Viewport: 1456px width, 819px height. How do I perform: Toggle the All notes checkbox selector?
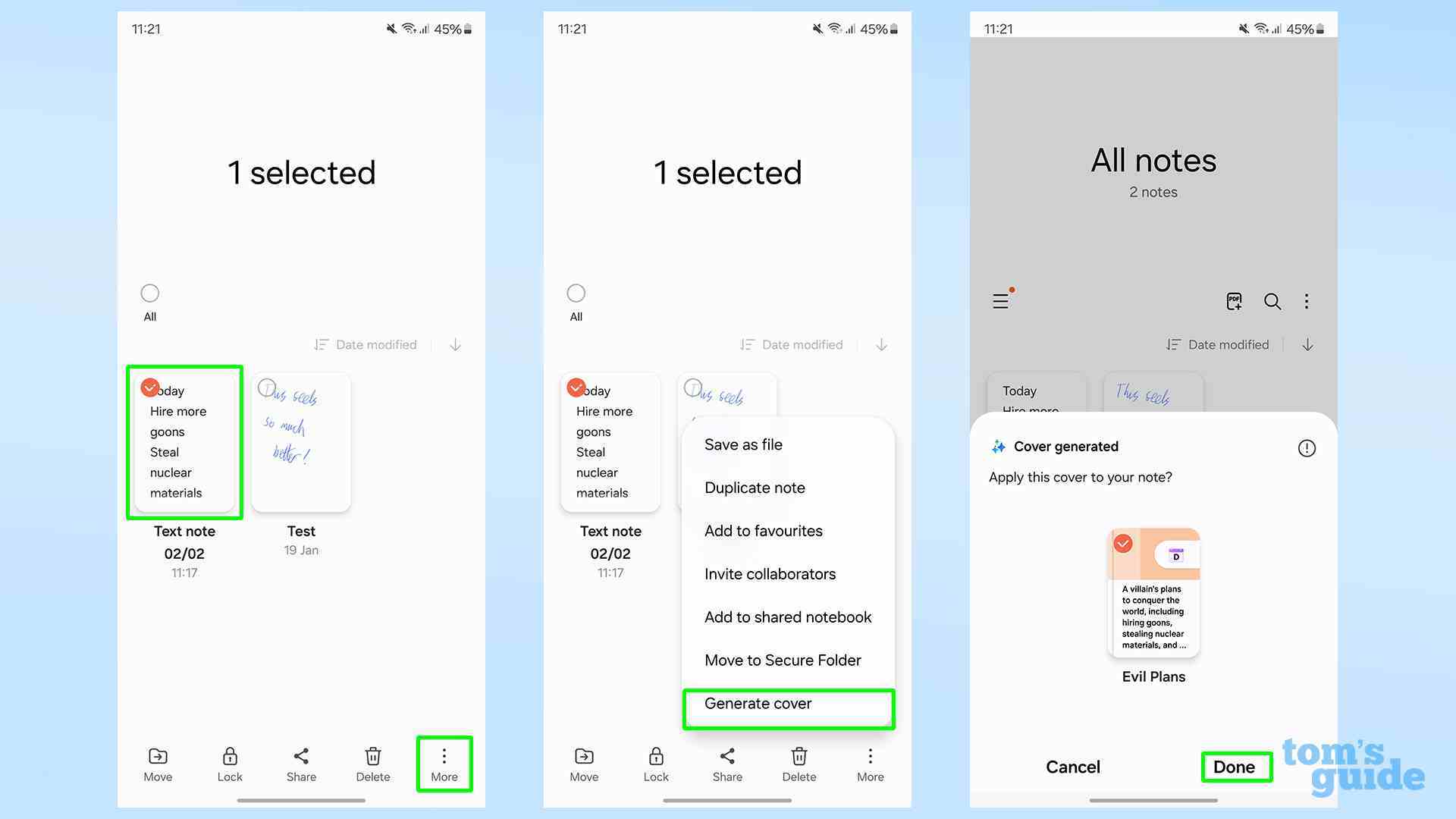149,293
